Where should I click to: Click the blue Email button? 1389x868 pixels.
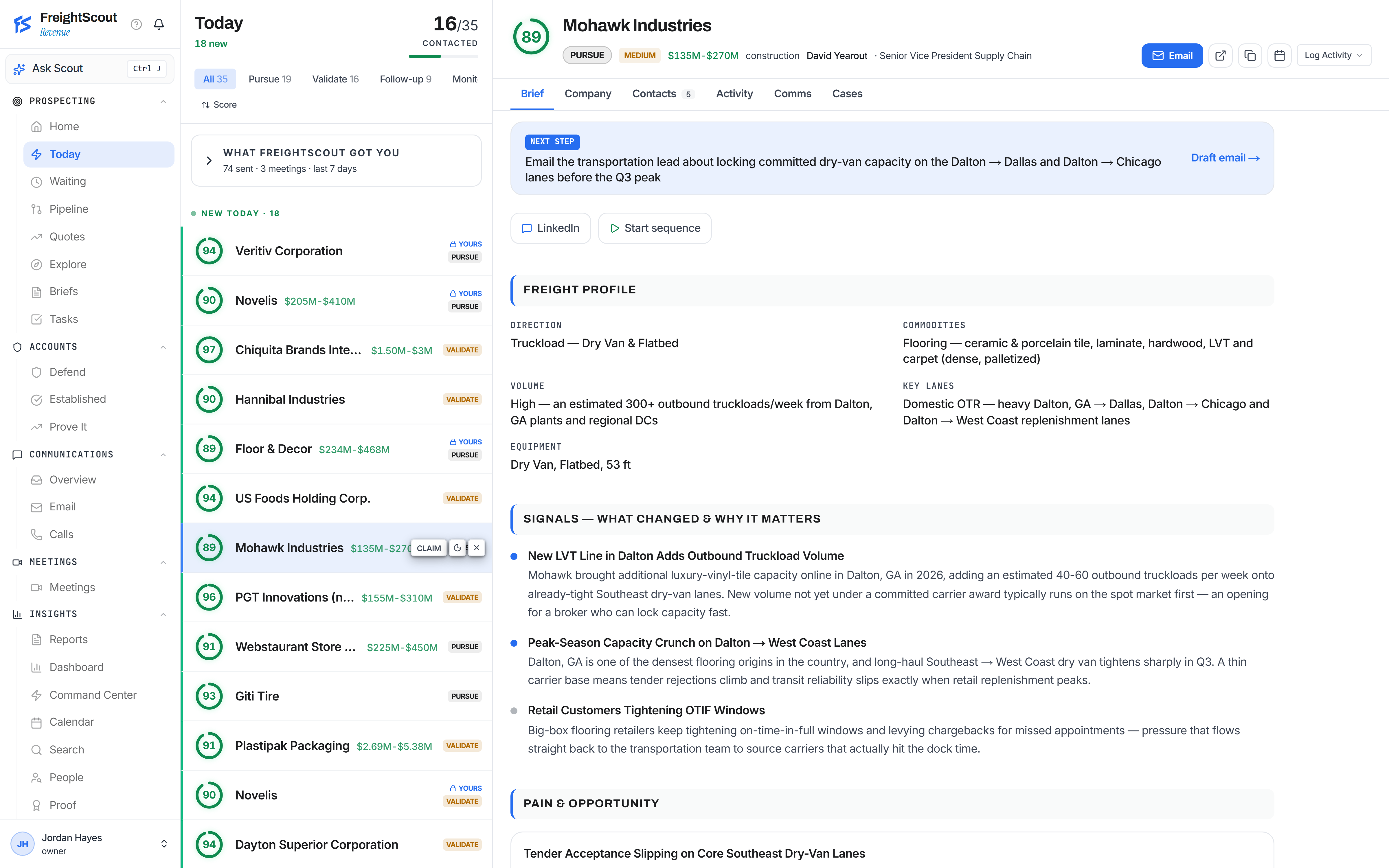point(1171,56)
